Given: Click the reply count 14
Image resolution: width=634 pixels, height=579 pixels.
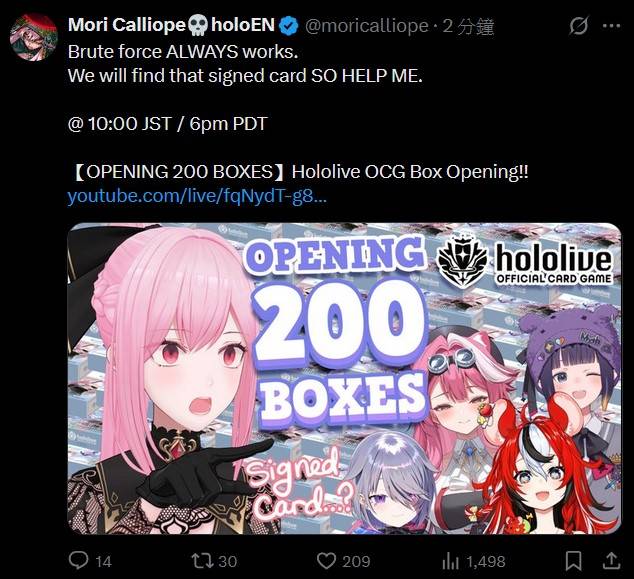Looking at the screenshot, I should click(x=103, y=562).
